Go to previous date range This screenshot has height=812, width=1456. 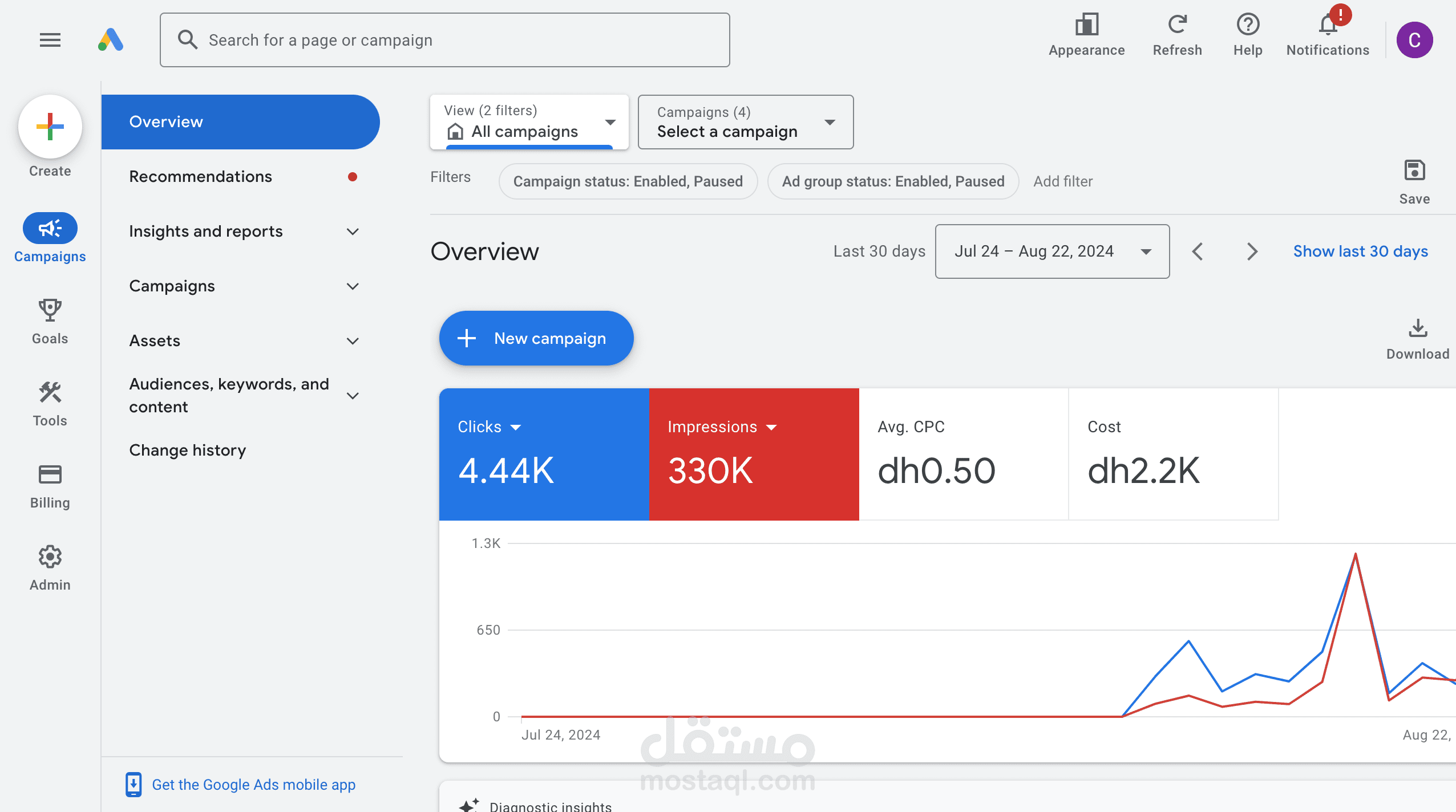point(1198,251)
